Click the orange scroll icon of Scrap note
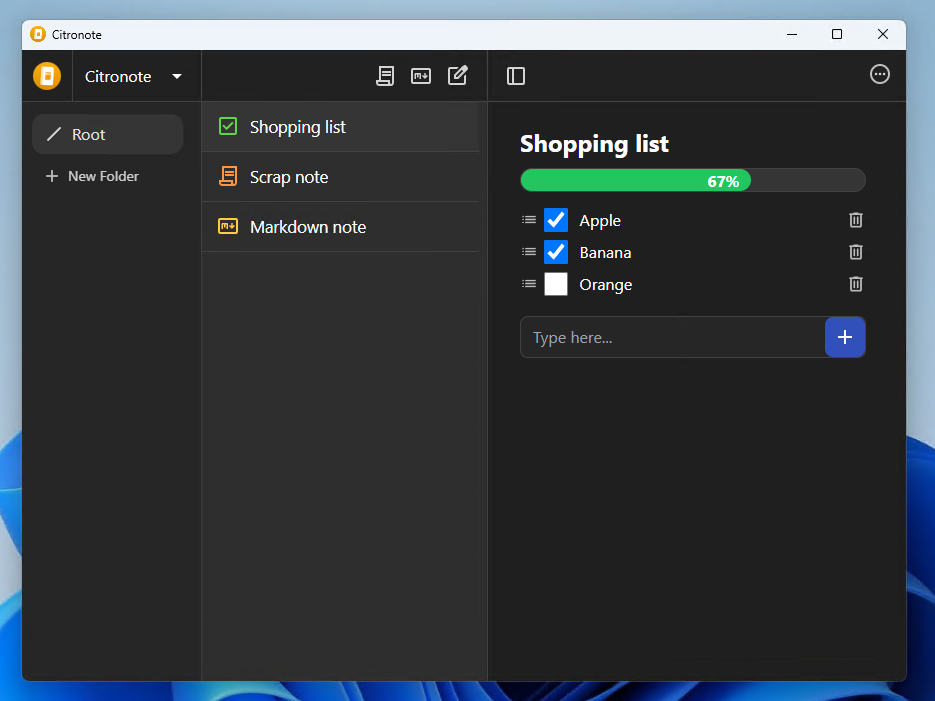 pos(228,176)
